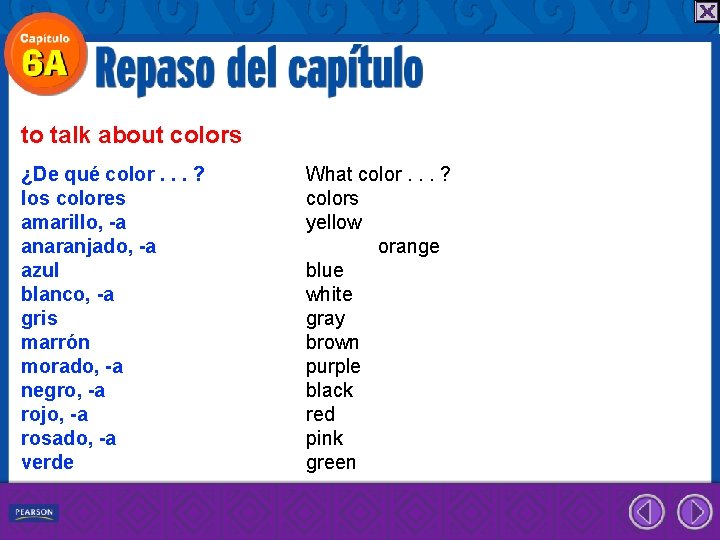Select the word amarillo, -a
720x540 pixels.
coord(73,223)
